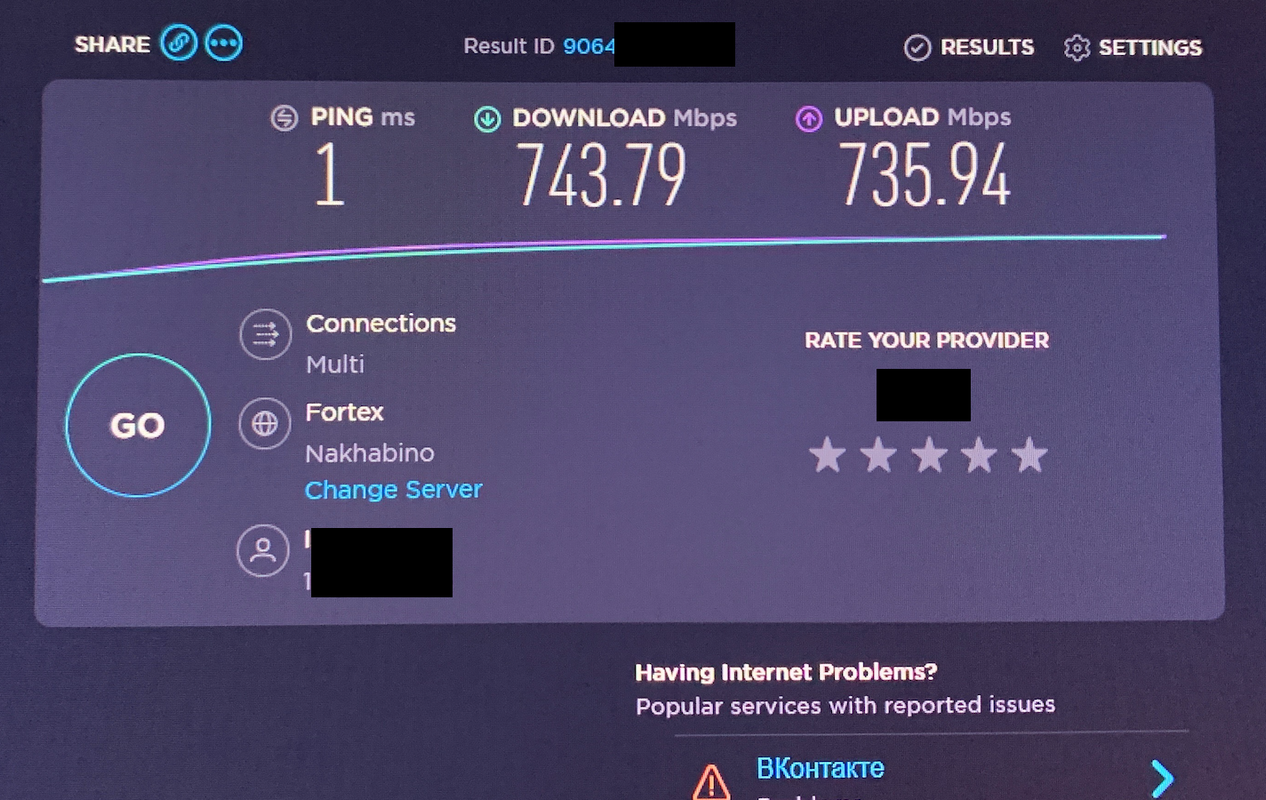This screenshot has height=800, width=1266.
Task: Click the Connections mode icon
Action: [x=265, y=335]
